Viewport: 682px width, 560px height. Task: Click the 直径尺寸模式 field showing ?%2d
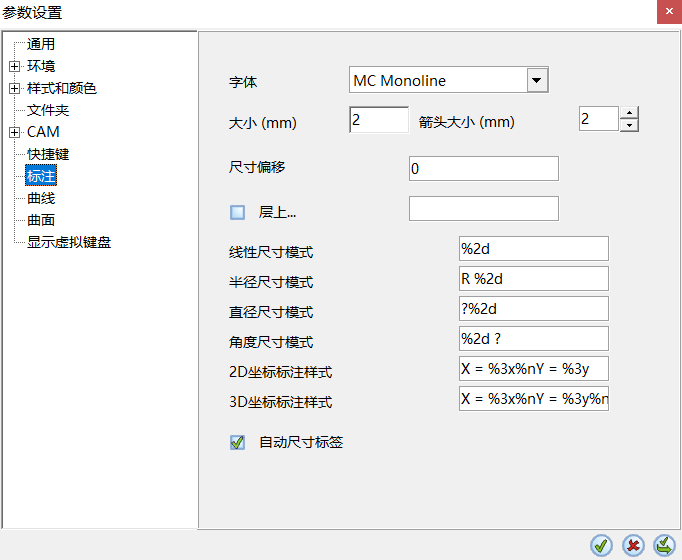point(534,309)
